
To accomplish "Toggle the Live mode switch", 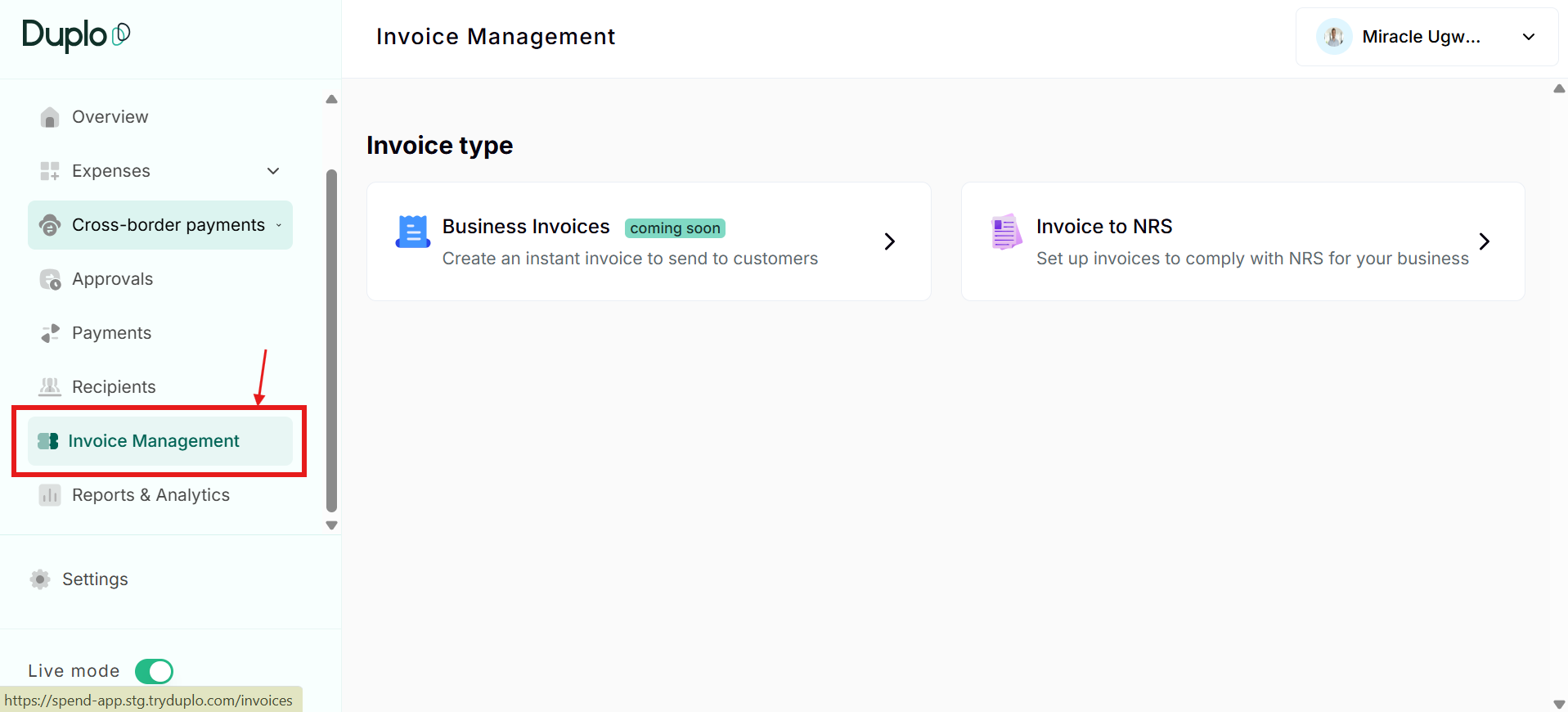I will 154,671.
